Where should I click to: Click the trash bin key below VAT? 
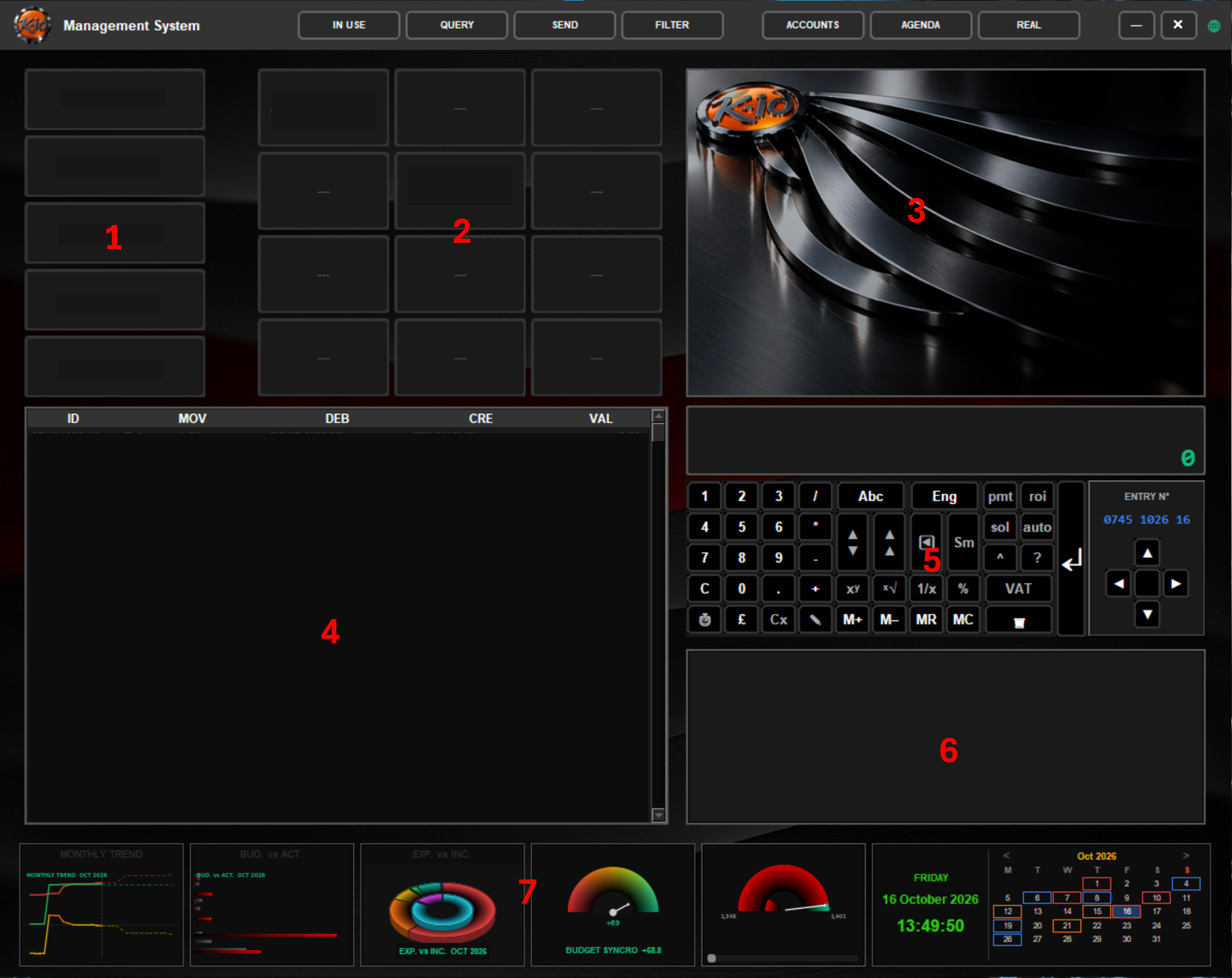(1018, 621)
